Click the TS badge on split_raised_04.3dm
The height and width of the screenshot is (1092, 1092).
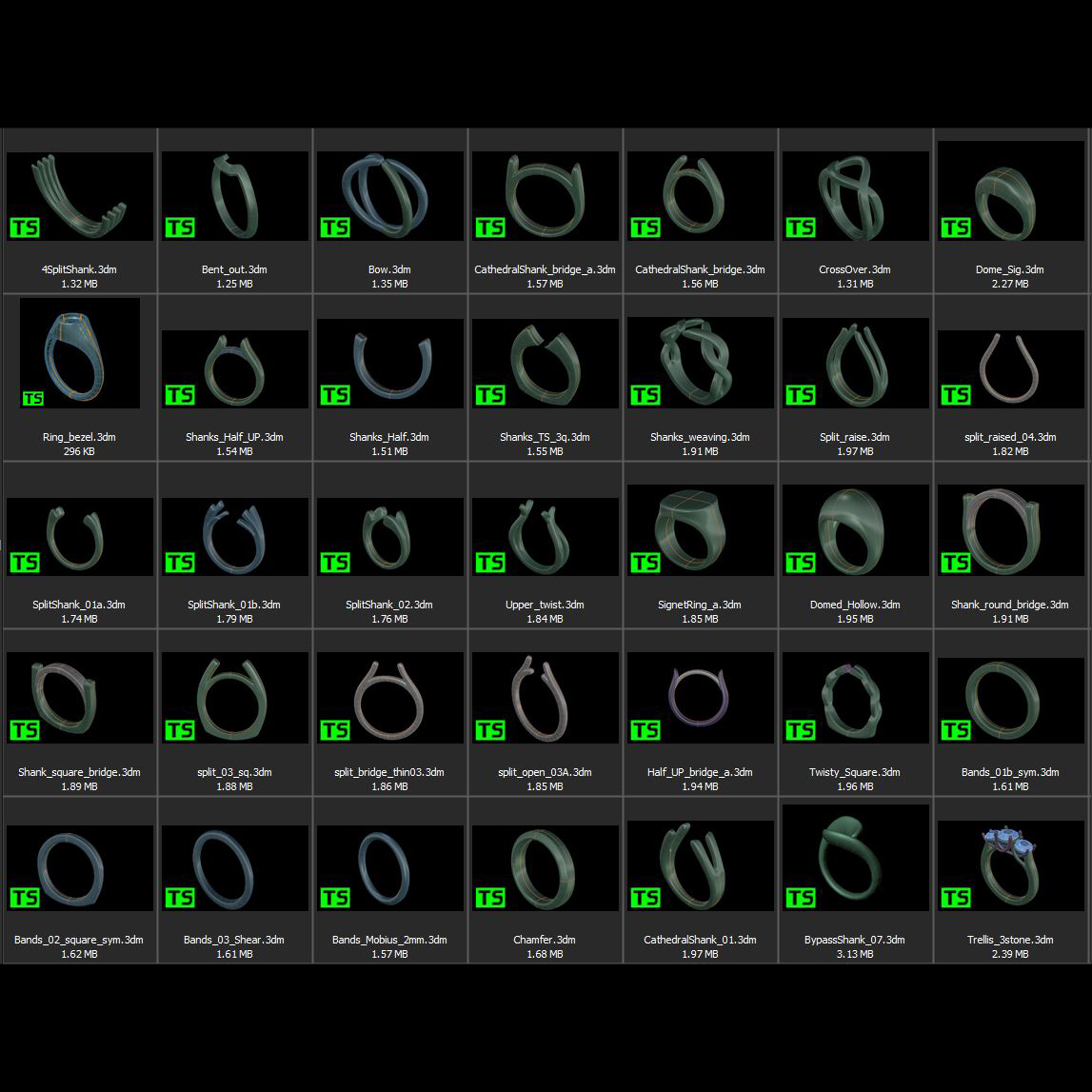pos(956,395)
